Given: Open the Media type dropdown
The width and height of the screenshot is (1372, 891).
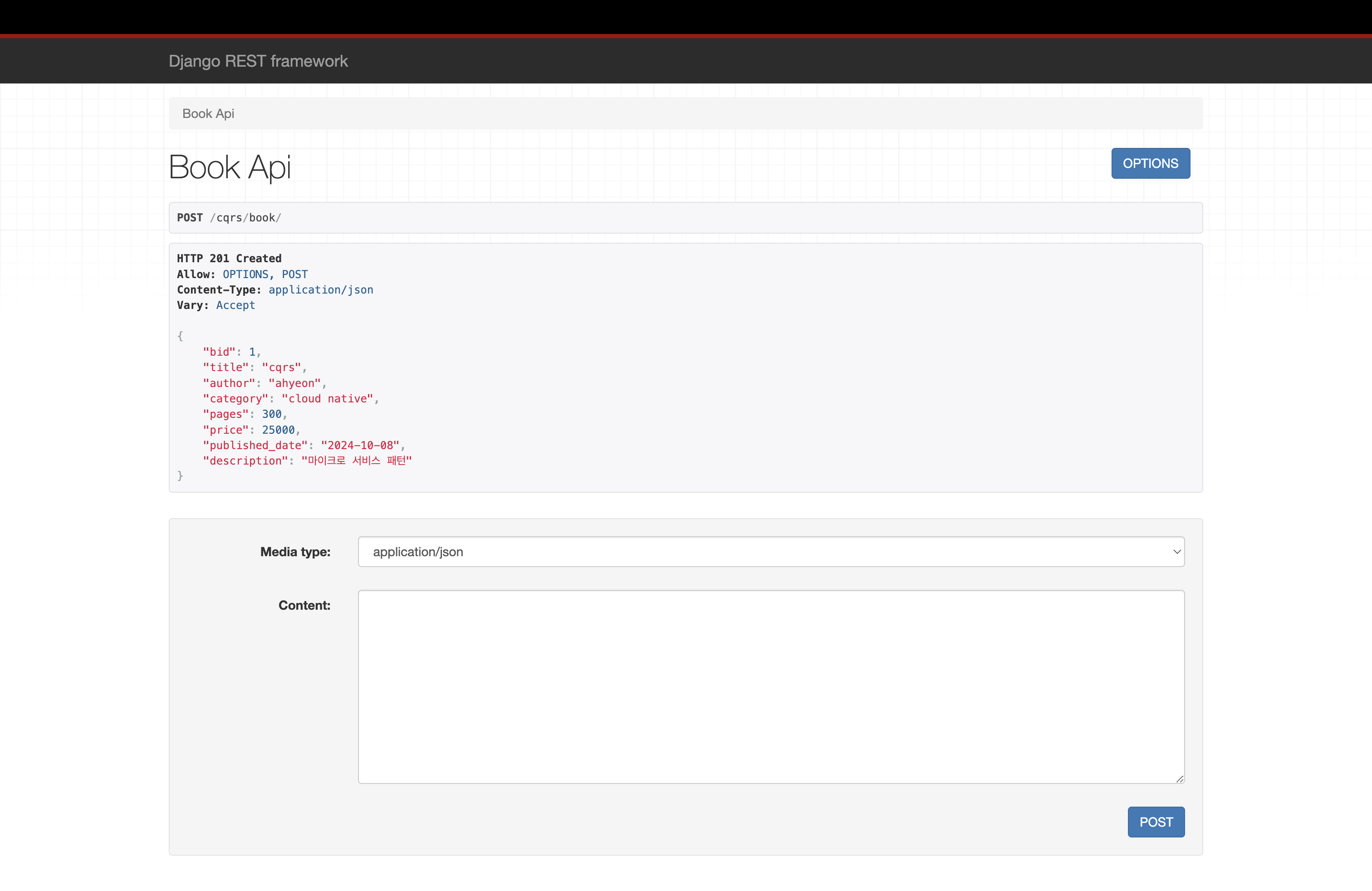Looking at the screenshot, I should pyautogui.click(x=770, y=552).
